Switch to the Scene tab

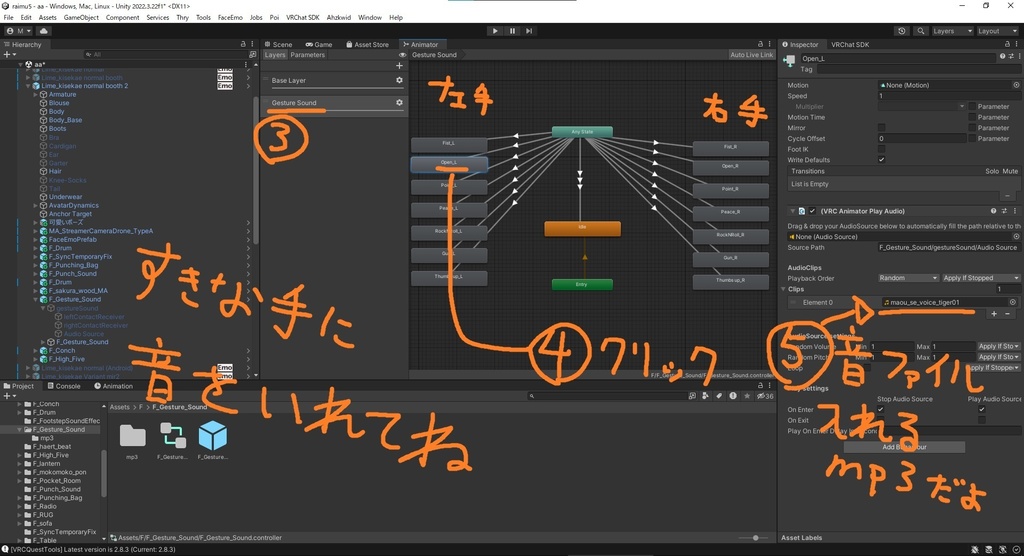[278, 44]
